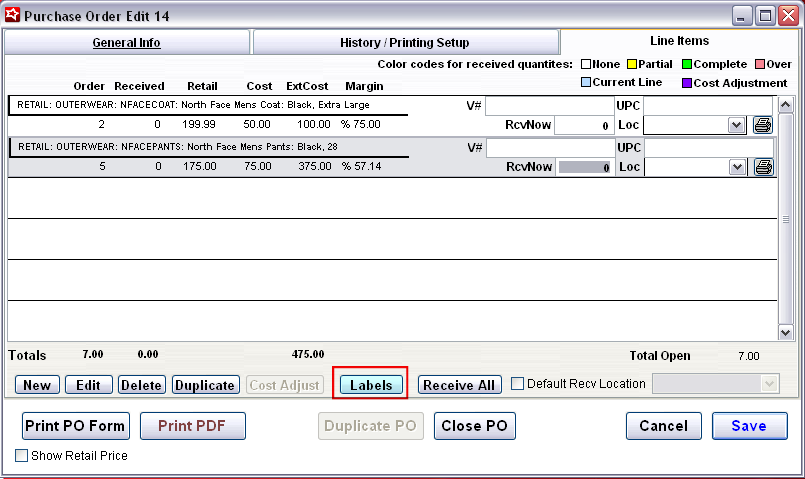Focus the UPC field for NFACECOAT
The image size is (805, 479).
[708, 106]
